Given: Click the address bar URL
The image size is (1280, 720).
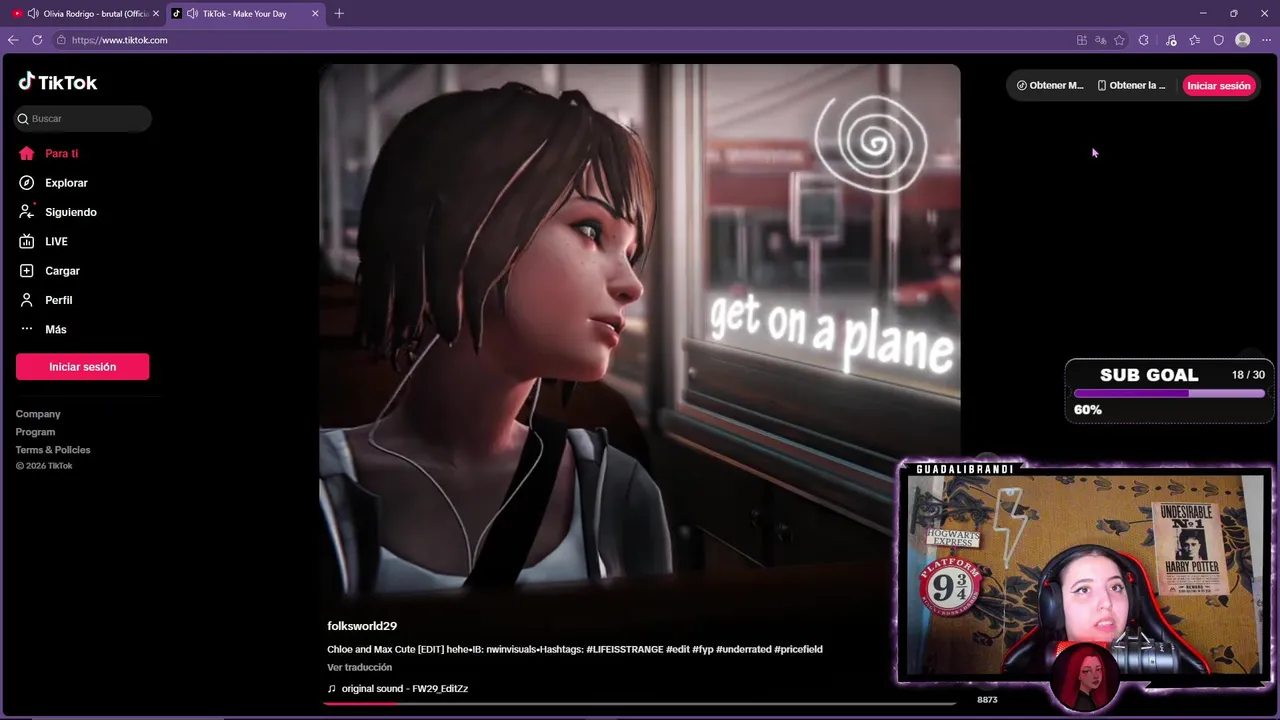Looking at the screenshot, I should click(119, 40).
